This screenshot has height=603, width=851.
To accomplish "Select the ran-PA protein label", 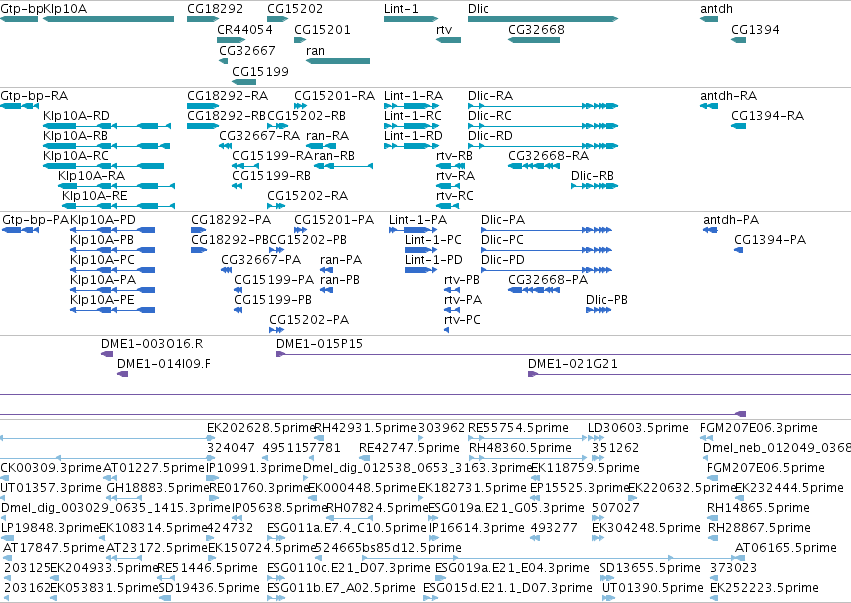I will tap(341, 259).
